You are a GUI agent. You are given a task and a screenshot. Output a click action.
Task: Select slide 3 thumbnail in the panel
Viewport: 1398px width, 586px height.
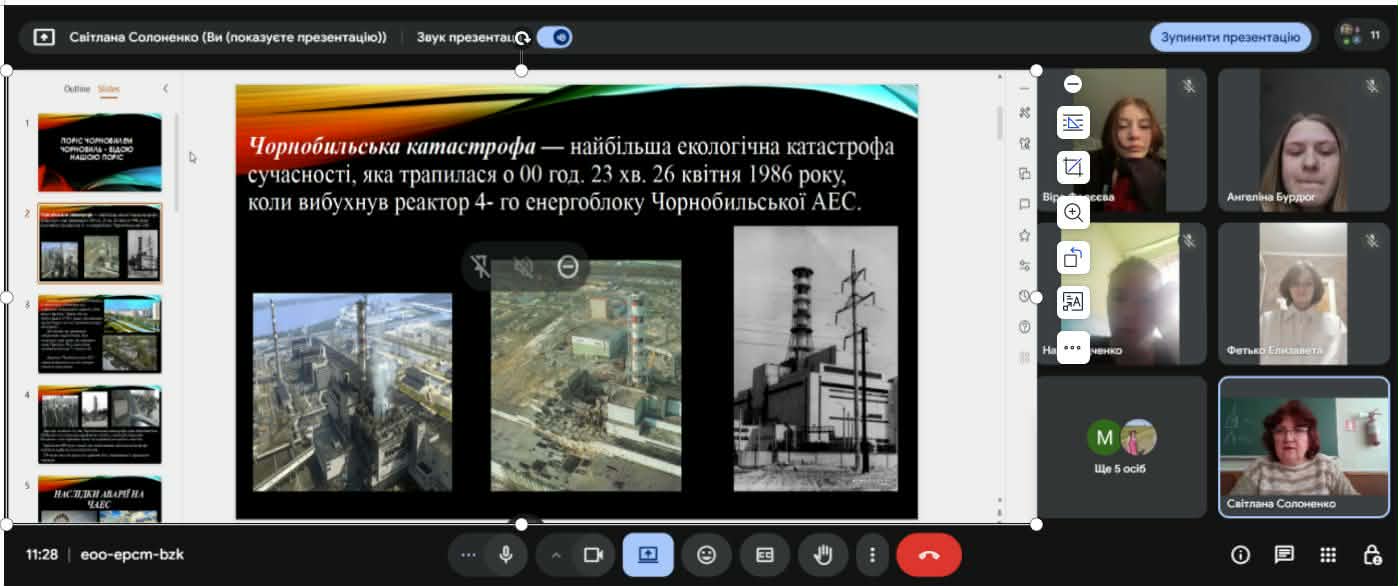click(99, 334)
